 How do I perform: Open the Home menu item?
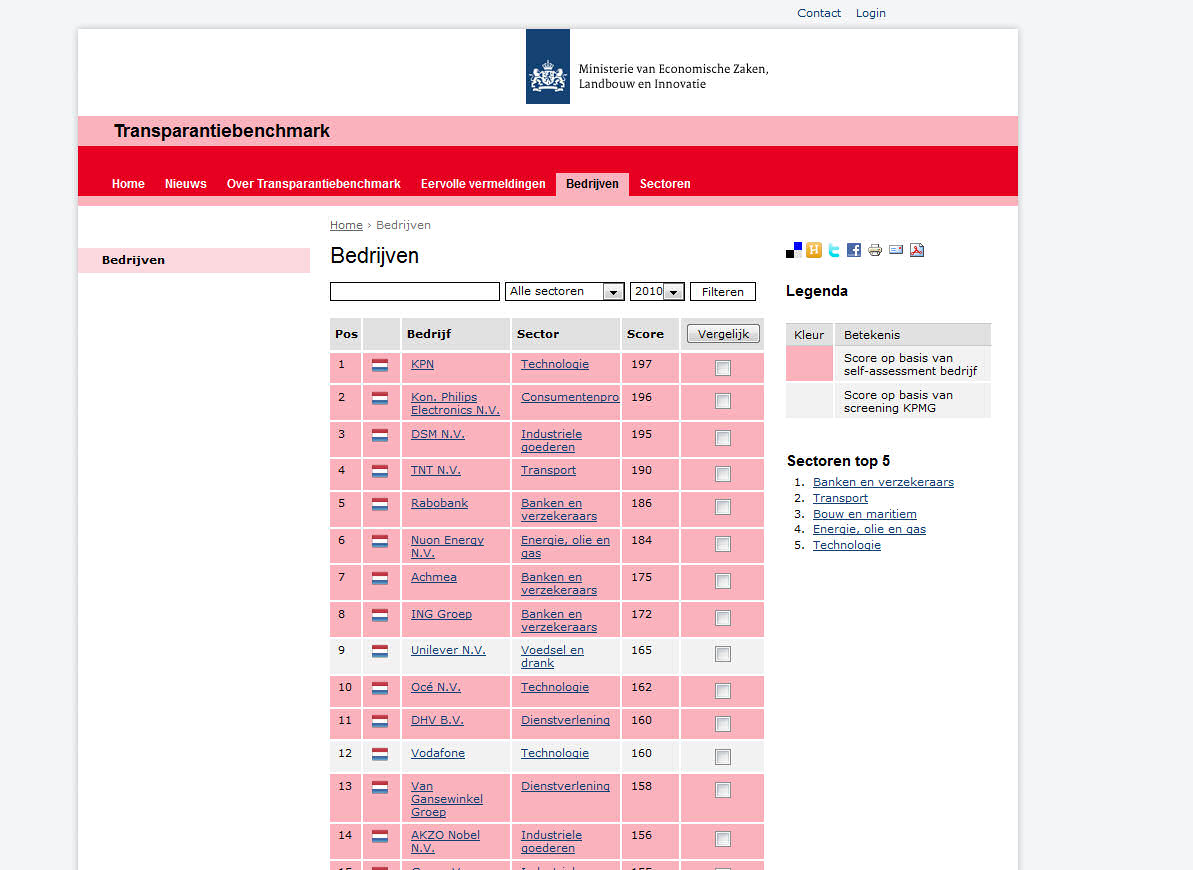128,184
